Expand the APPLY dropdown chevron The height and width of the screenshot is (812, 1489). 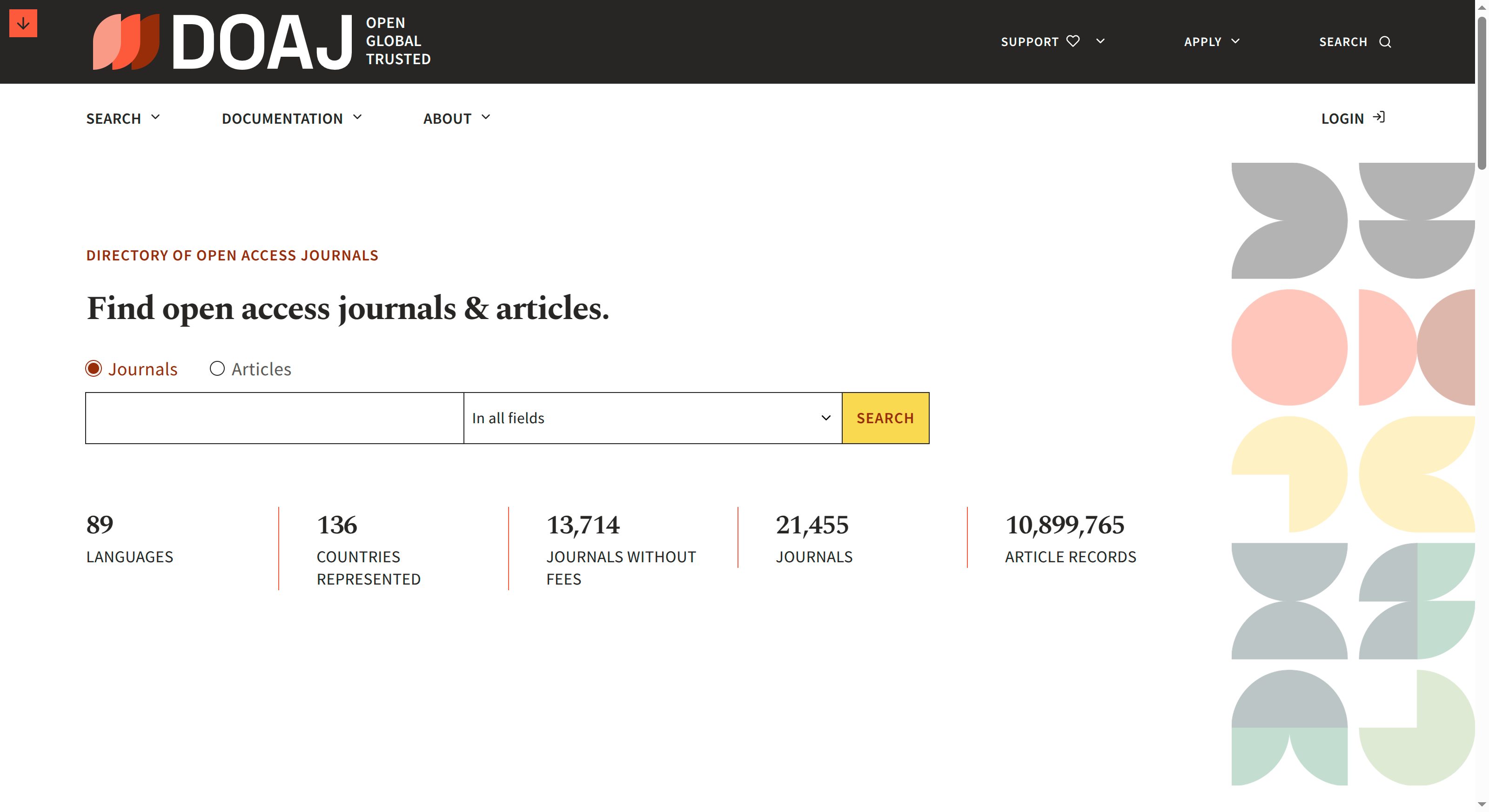tap(1236, 41)
